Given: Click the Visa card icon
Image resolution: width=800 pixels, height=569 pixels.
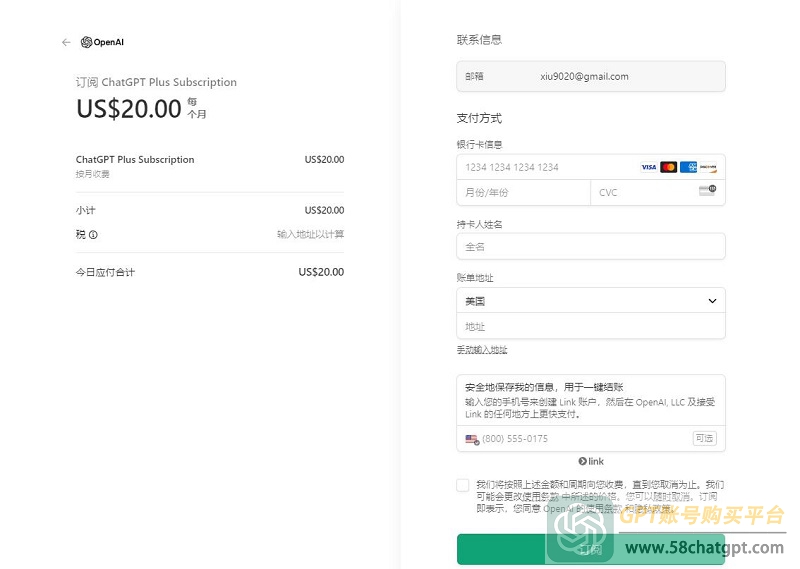Looking at the screenshot, I should pyautogui.click(x=648, y=167).
